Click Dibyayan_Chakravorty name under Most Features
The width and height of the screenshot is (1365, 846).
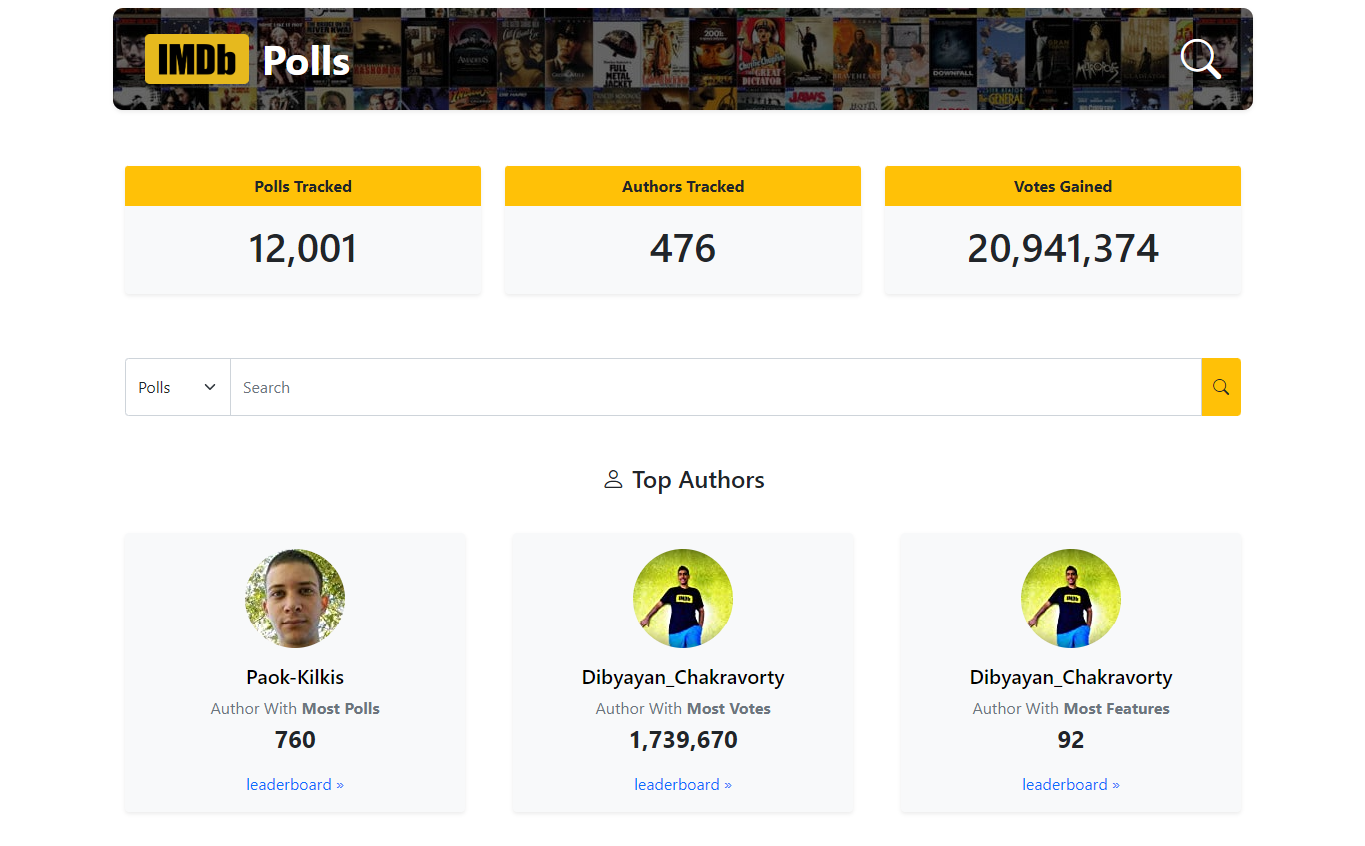point(1071,677)
